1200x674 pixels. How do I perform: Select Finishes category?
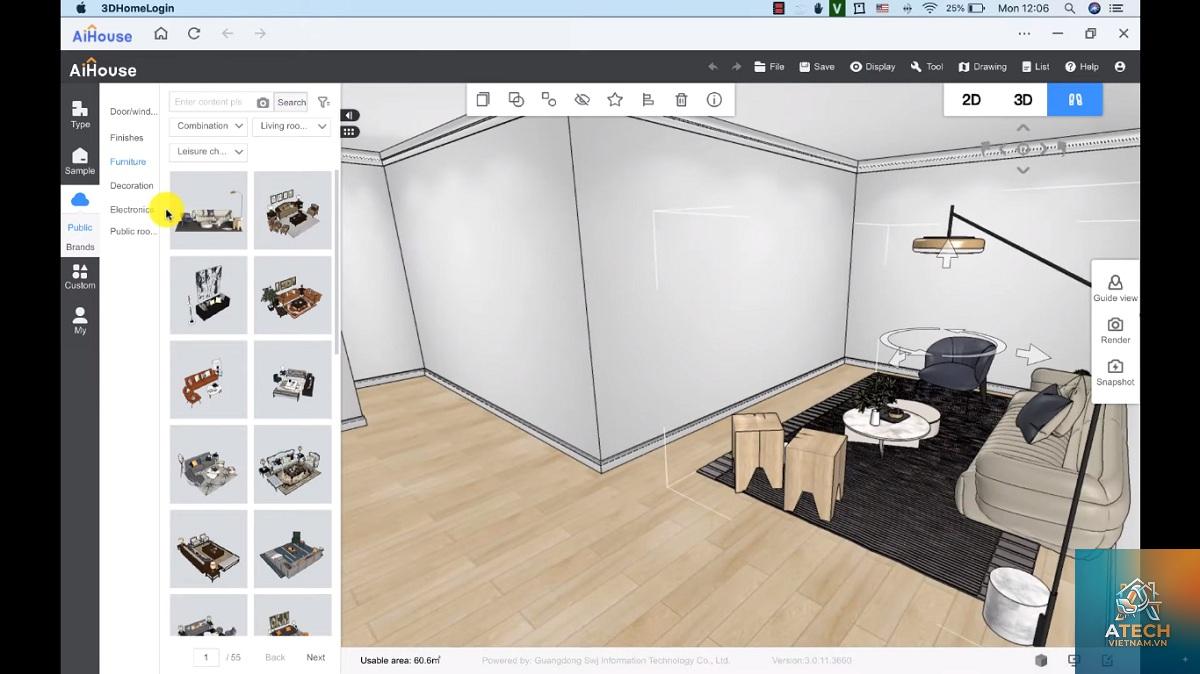127,138
